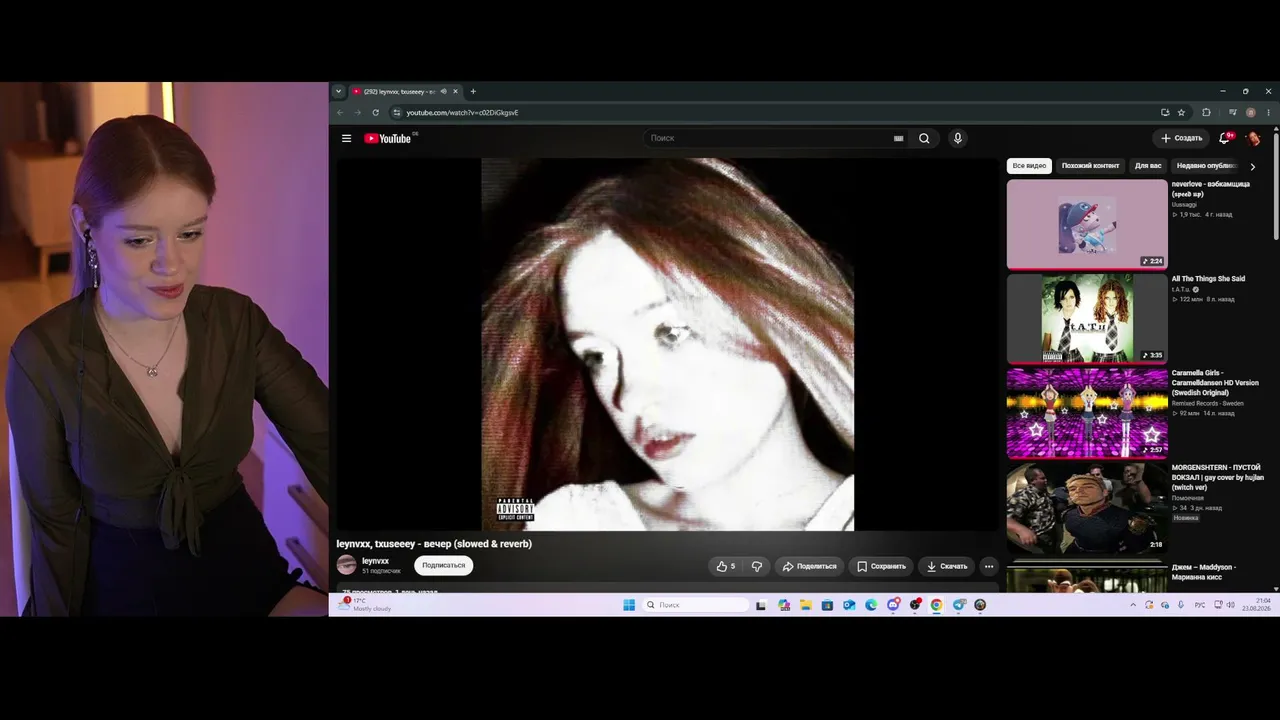
Task: Click the Chrome address bar URL
Action: [x=462, y=113]
